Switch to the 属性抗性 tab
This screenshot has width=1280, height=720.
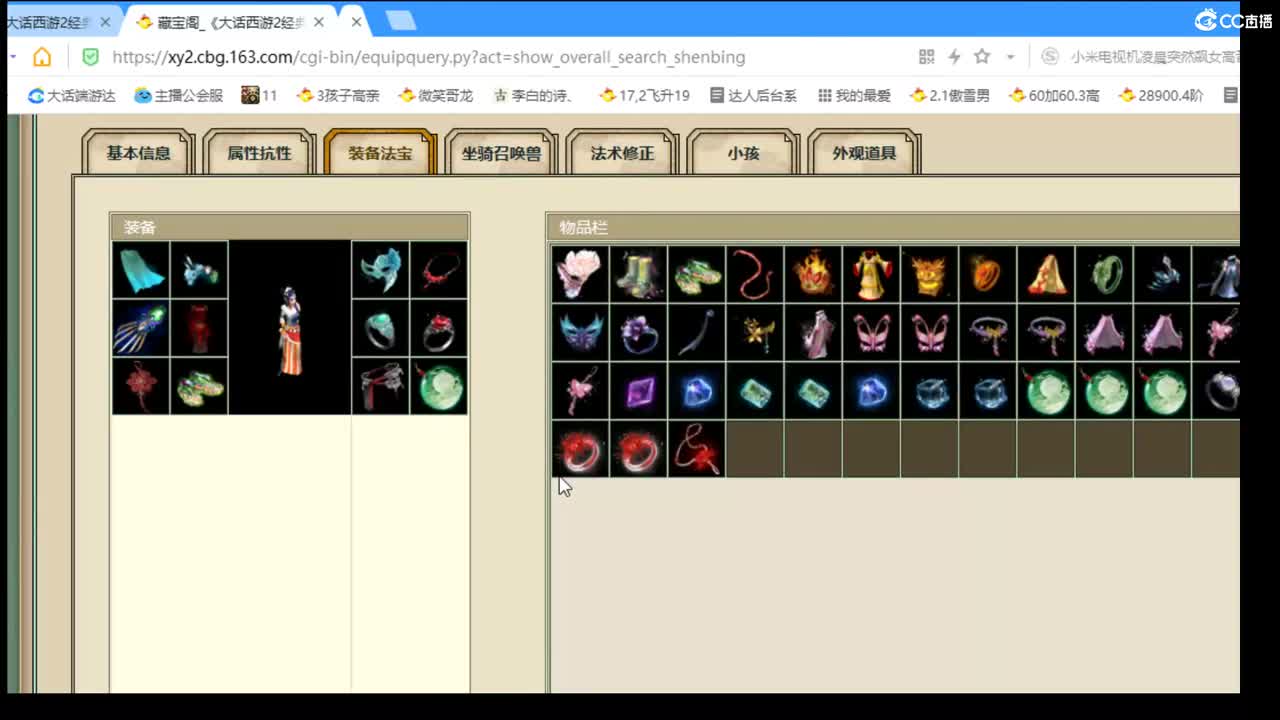259,153
